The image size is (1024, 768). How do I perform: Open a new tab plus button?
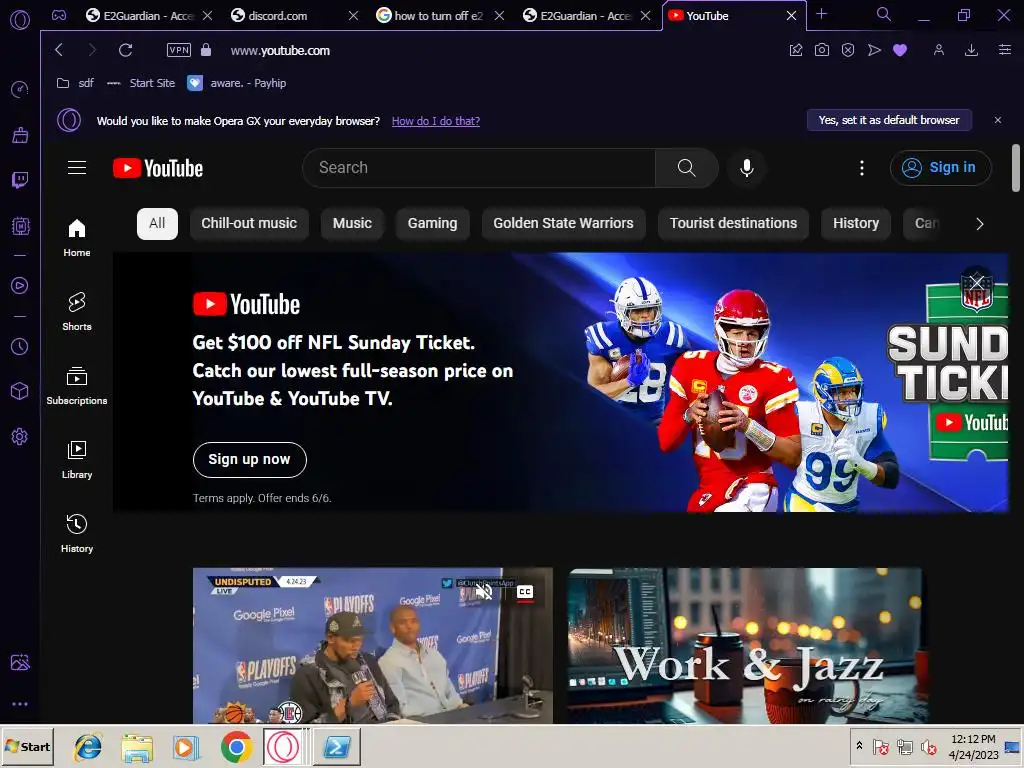click(822, 14)
